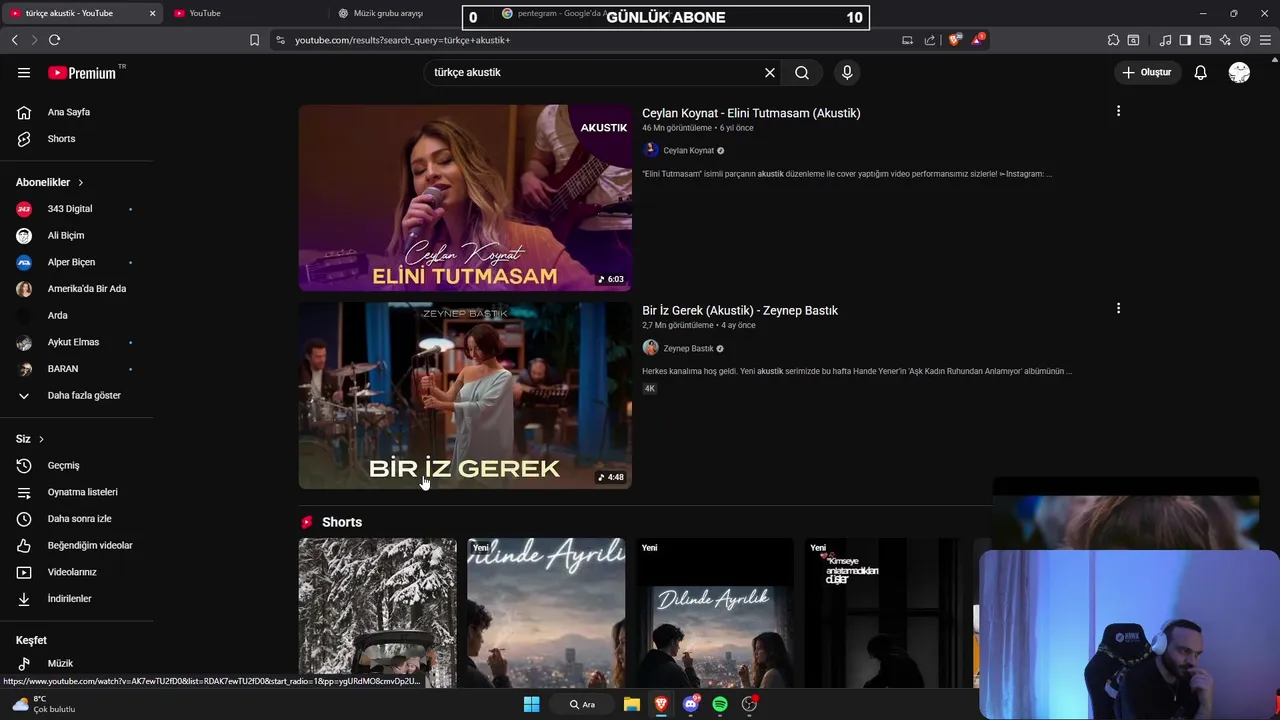Open the account avatar menu
1280x720 pixels.
pyautogui.click(x=1239, y=73)
